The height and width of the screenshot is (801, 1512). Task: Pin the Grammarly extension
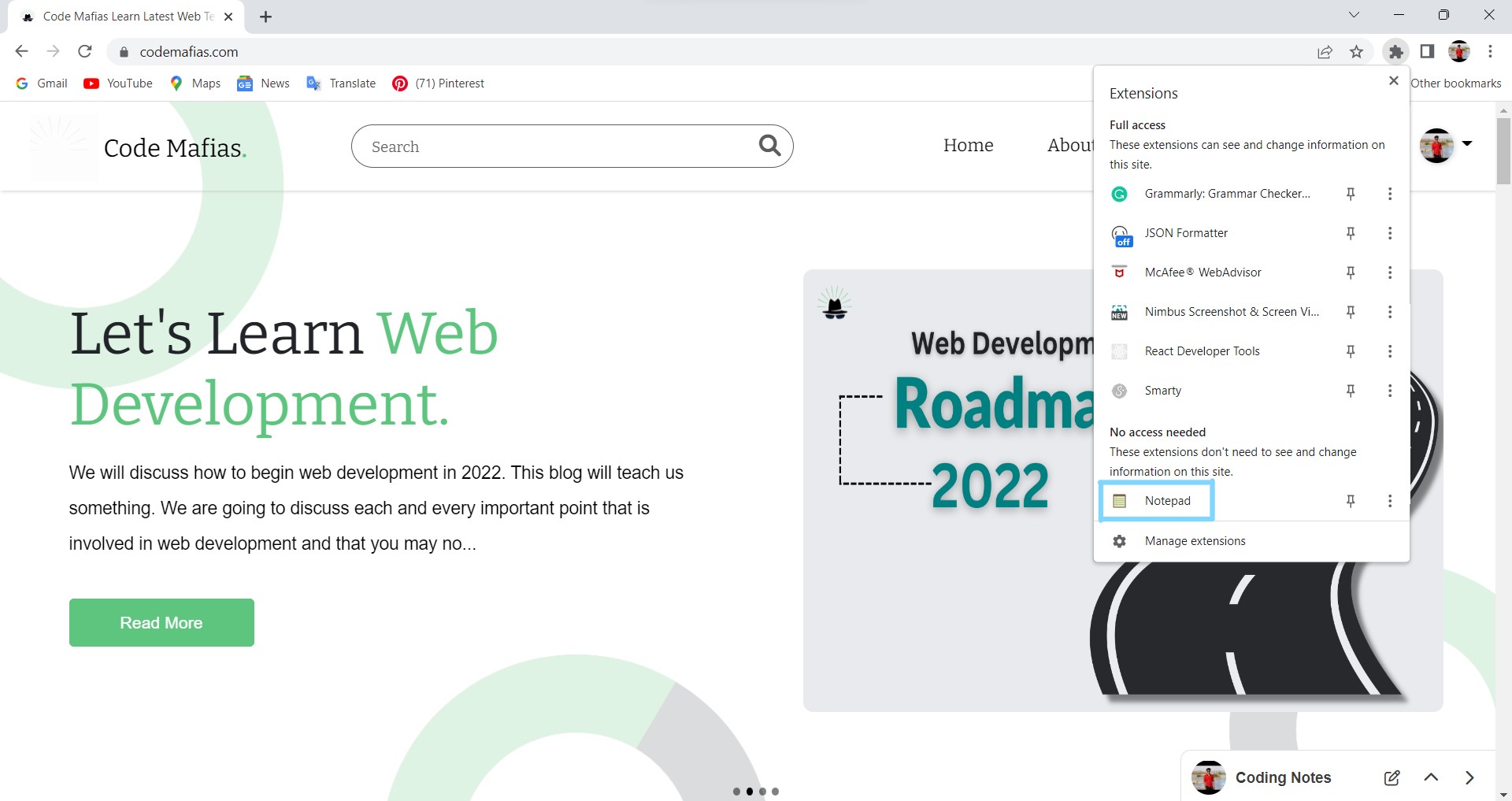(1351, 194)
